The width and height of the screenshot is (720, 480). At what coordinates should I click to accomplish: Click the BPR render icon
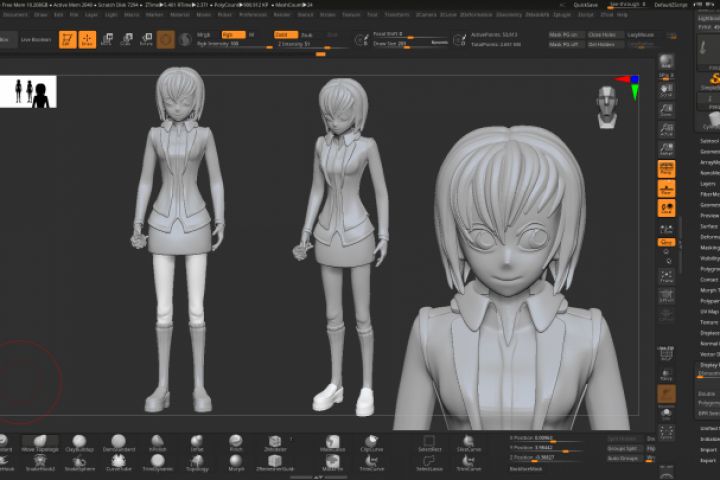point(666,62)
